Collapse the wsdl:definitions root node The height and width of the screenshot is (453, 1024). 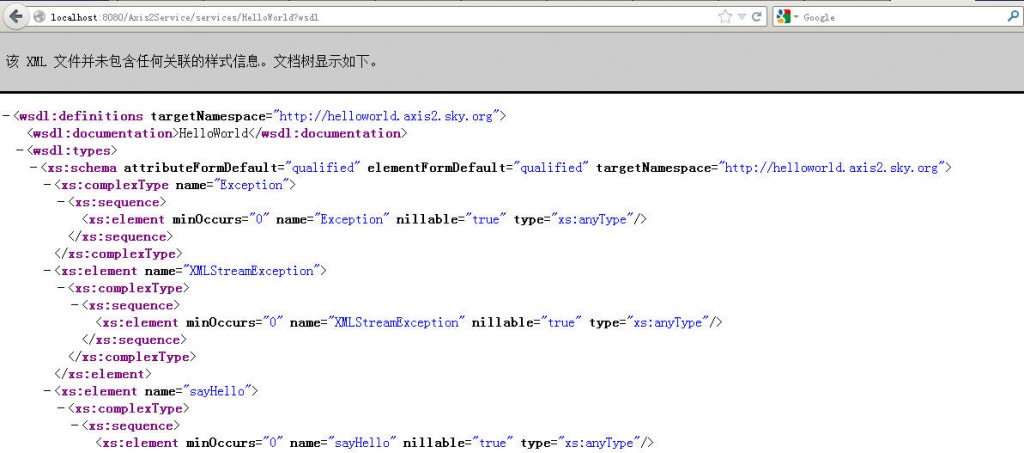[x=7, y=116]
